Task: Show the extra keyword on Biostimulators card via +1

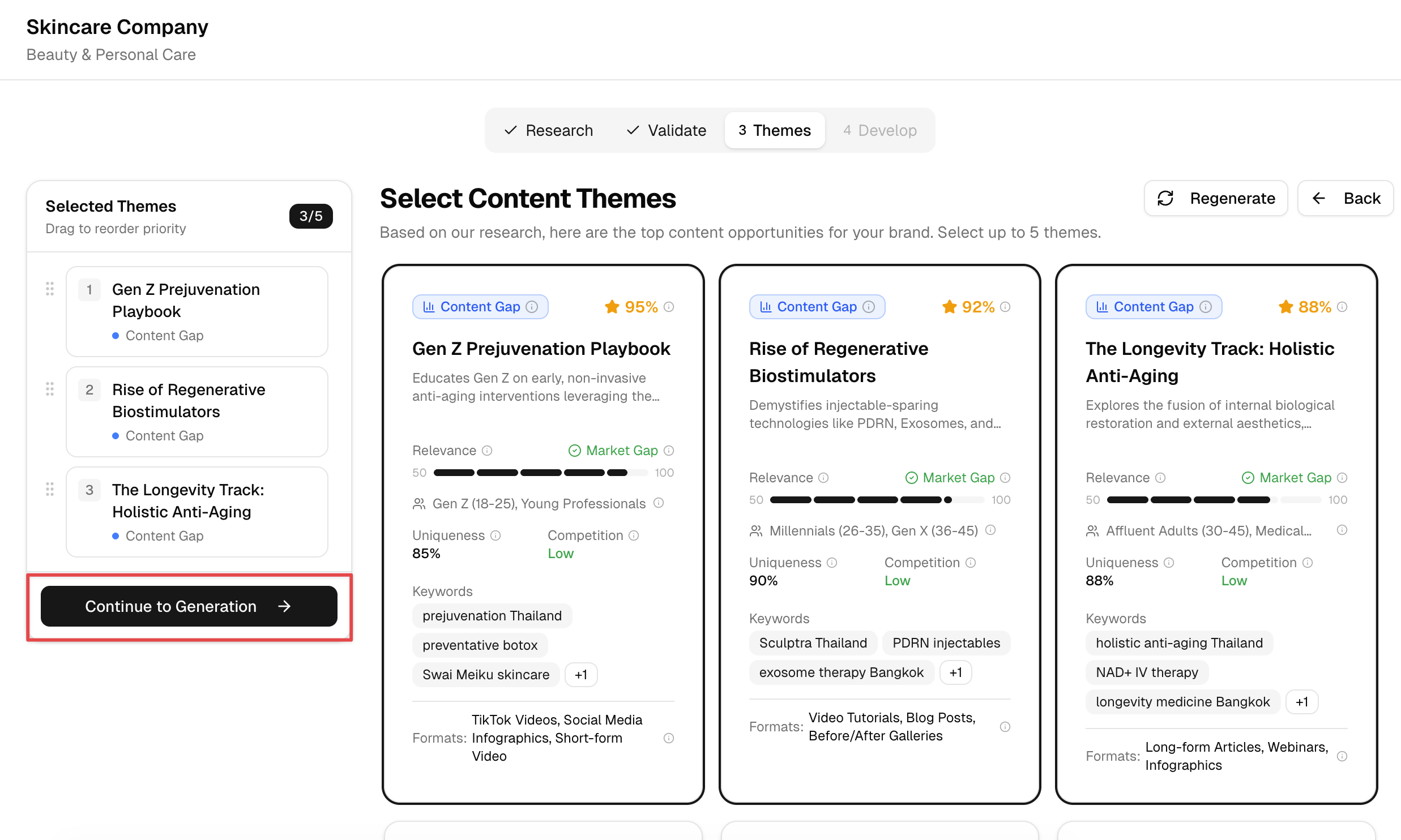Action: click(956, 672)
